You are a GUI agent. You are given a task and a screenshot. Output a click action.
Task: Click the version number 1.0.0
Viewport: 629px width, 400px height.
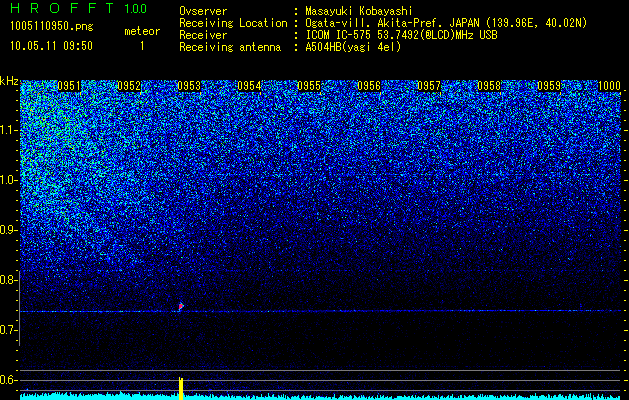point(136,9)
